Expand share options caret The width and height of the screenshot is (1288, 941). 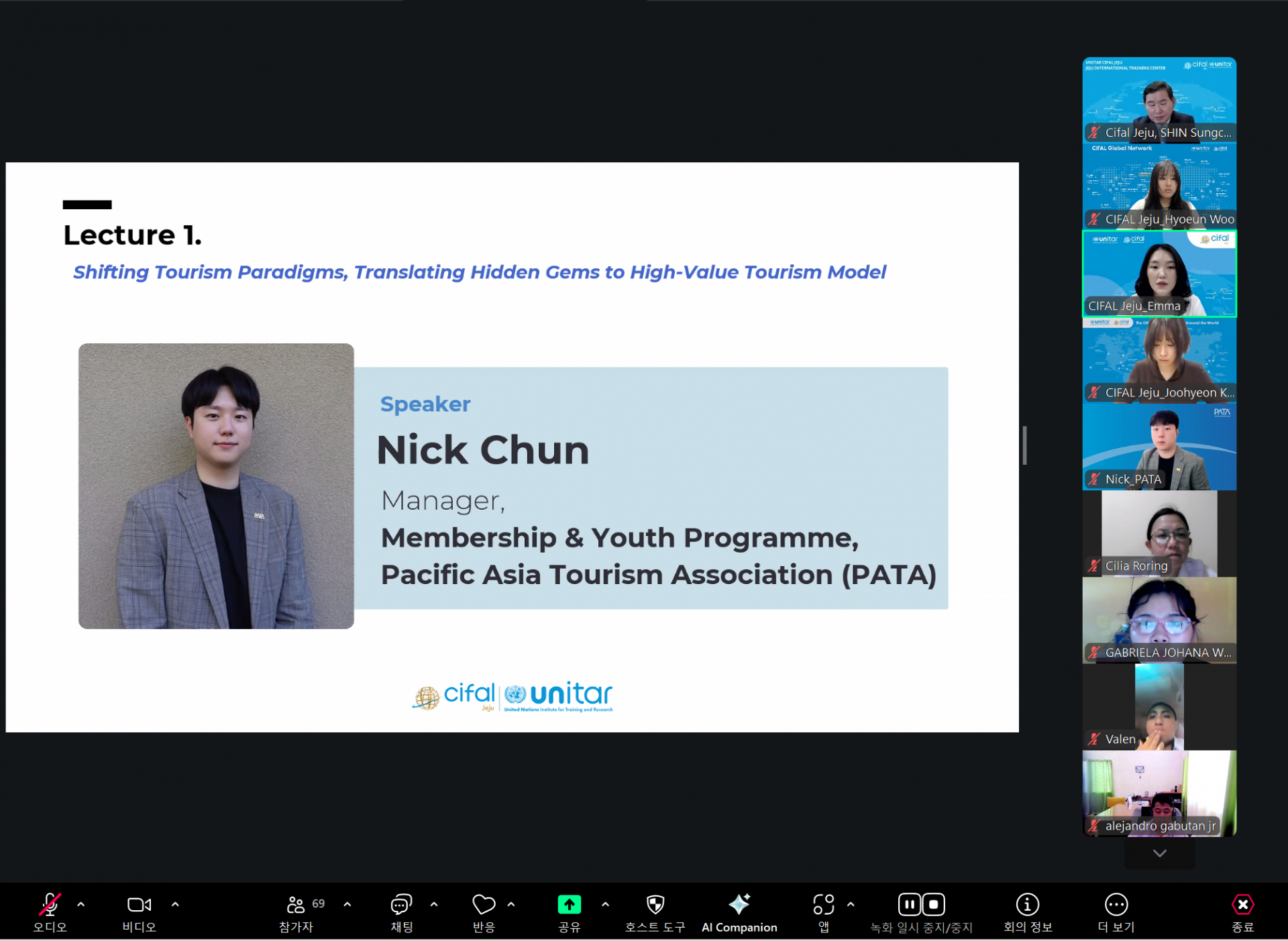[x=606, y=905]
